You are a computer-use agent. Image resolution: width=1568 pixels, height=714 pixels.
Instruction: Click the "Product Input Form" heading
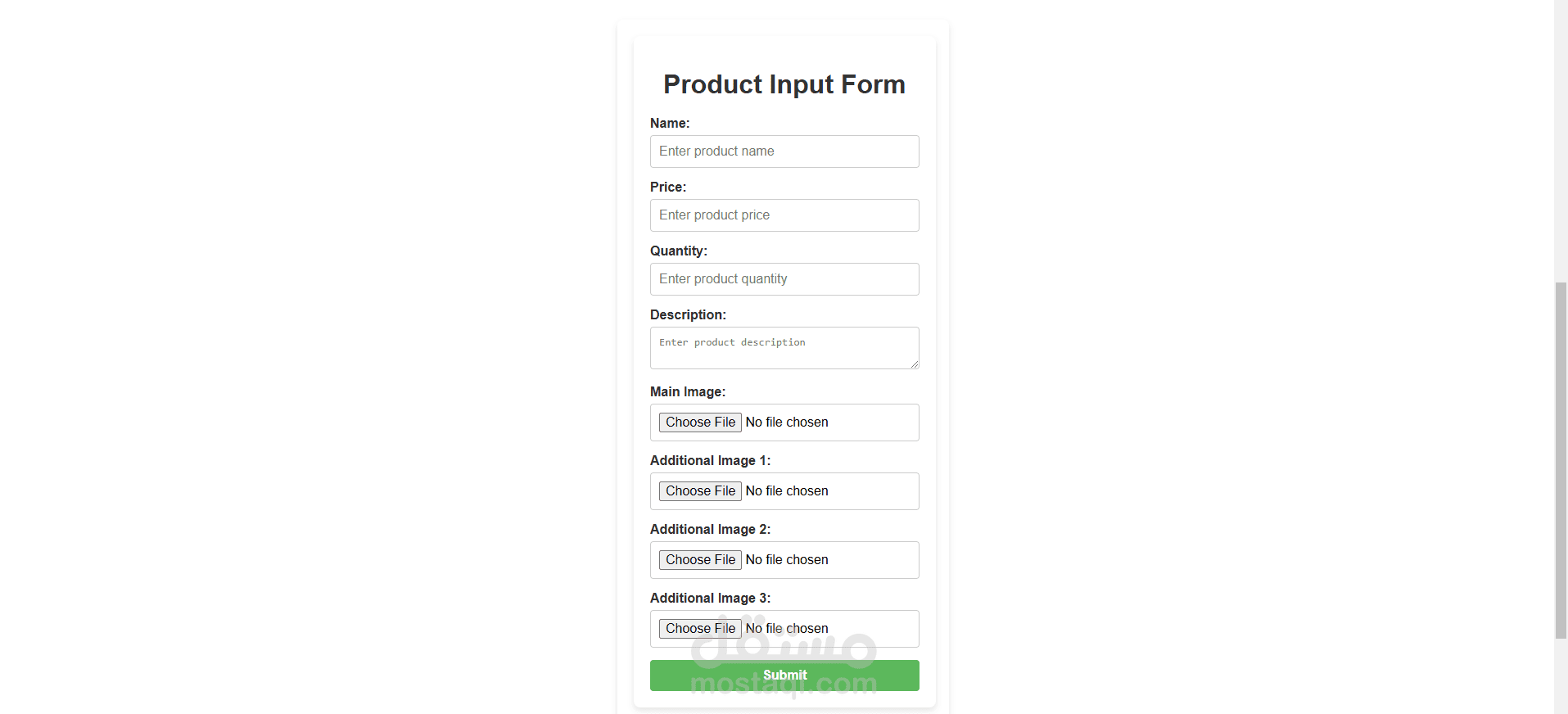(784, 84)
